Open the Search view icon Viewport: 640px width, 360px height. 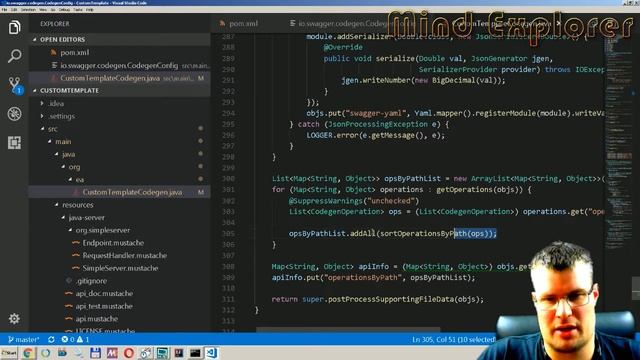click(x=14, y=56)
